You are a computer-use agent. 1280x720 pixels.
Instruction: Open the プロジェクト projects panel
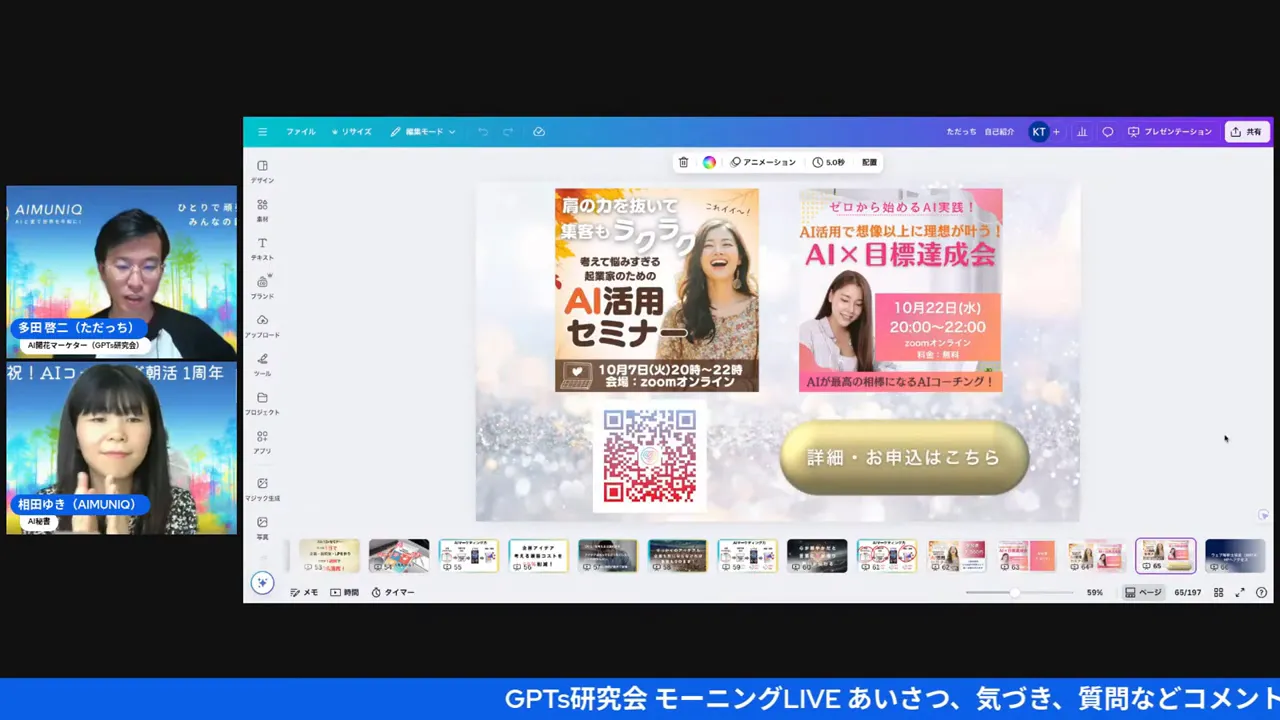(262, 403)
